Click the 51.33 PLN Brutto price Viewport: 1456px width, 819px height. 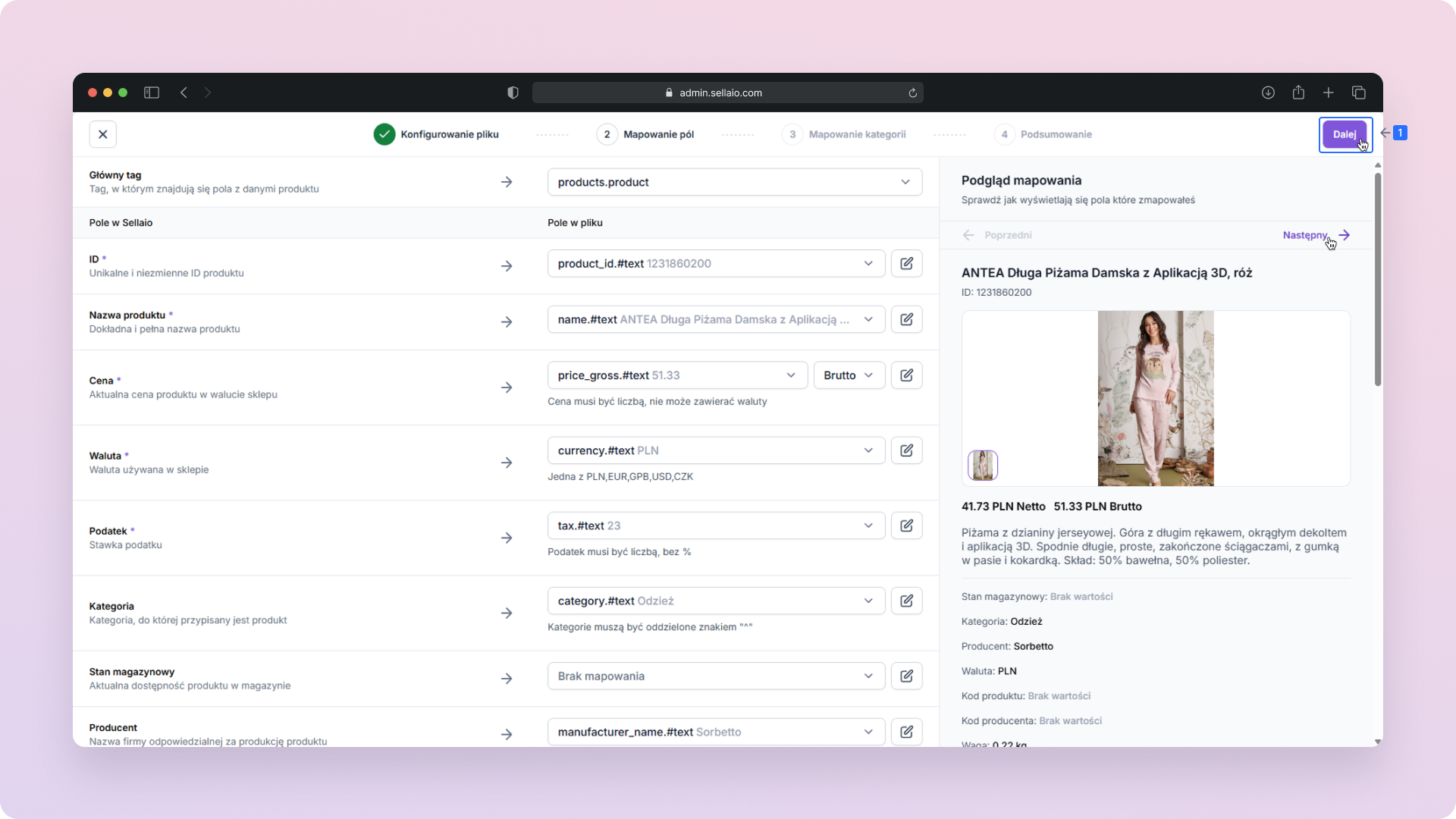[x=1098, y=507]
